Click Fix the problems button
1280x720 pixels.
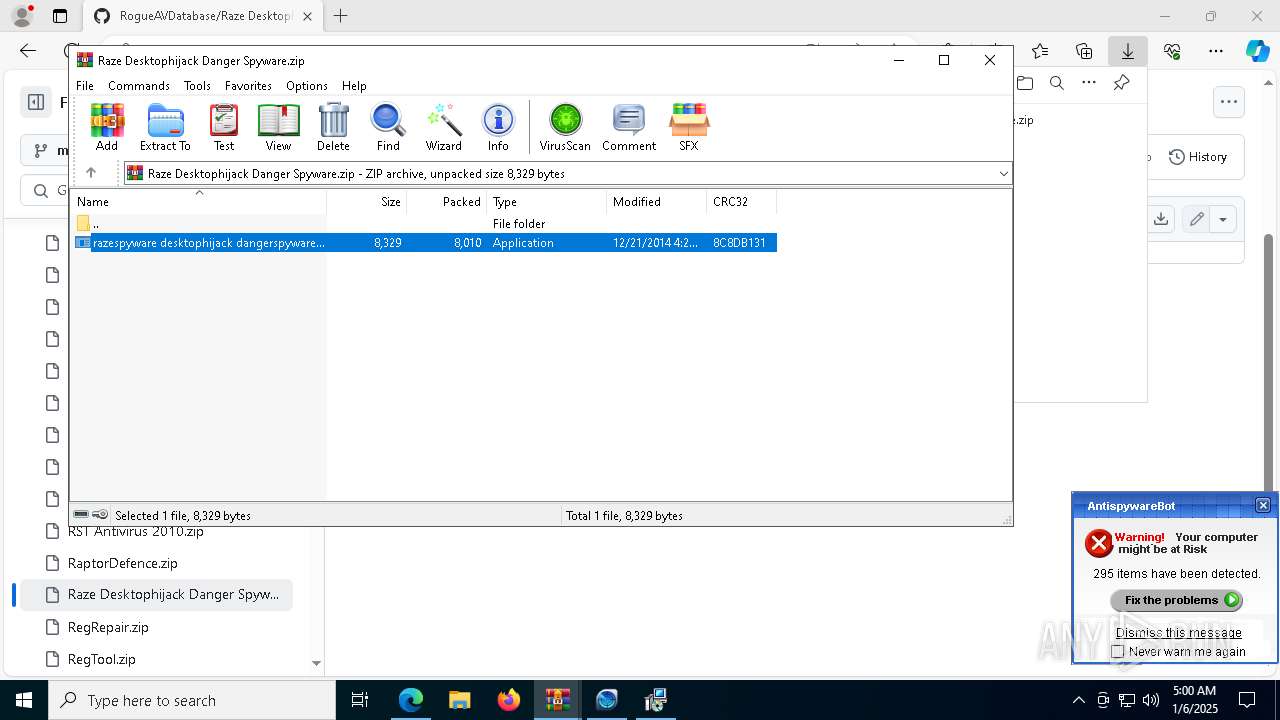point(1176,600)
